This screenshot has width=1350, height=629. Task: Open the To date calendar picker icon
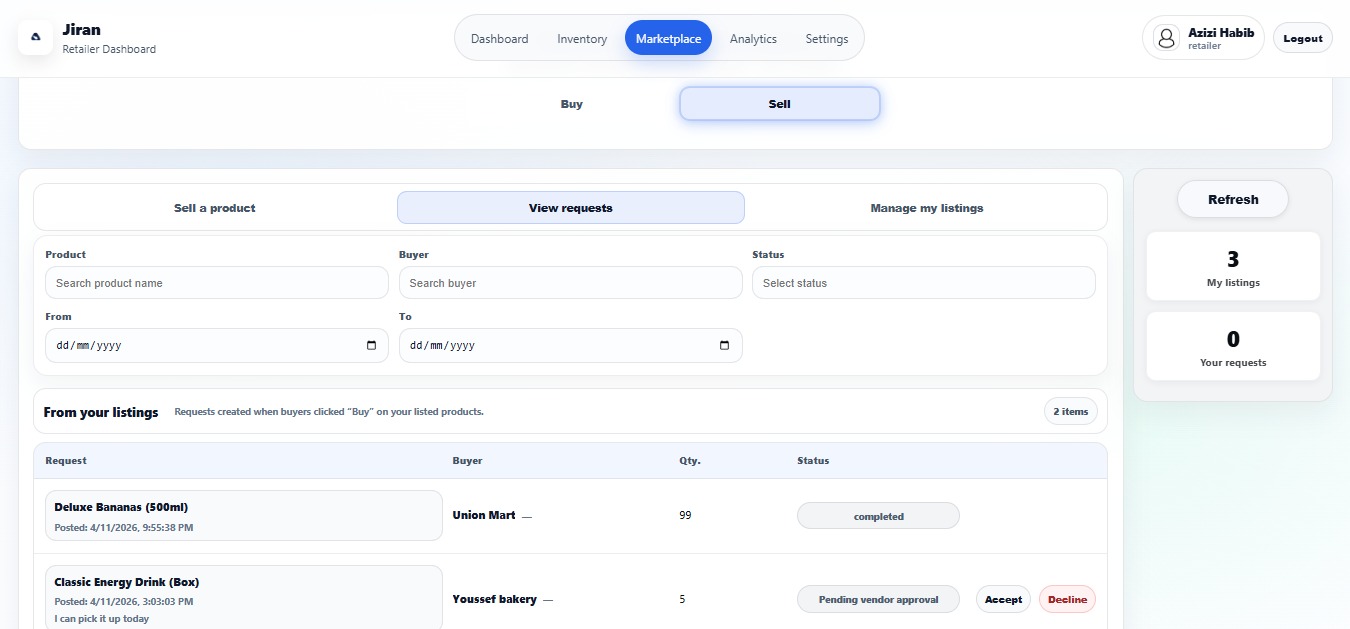(725, 345)
